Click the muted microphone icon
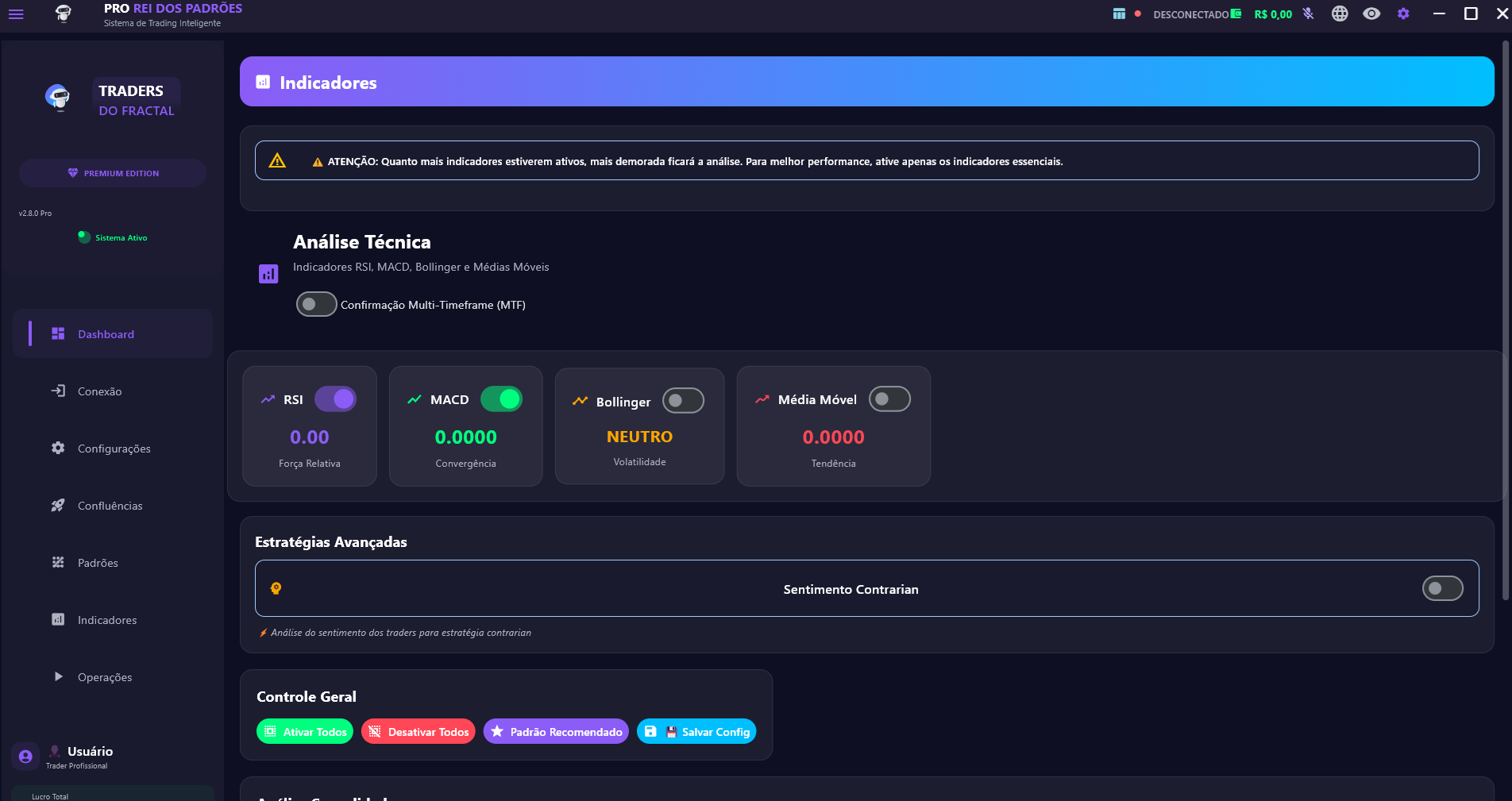 (x=1308, y=14)
